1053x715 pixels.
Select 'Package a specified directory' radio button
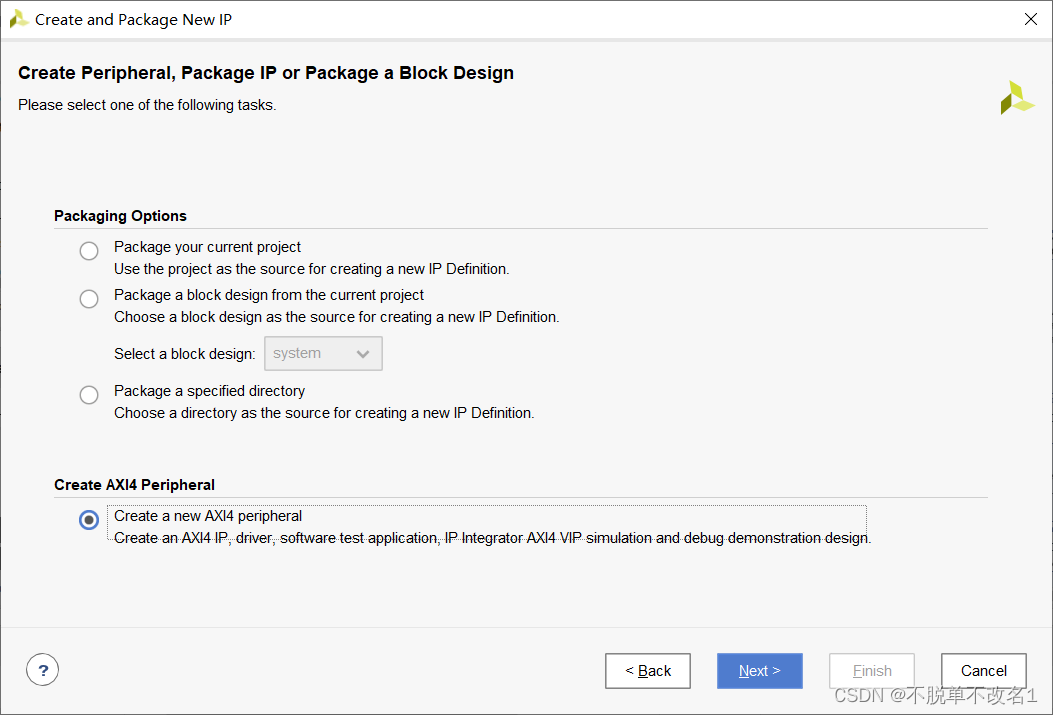pos(89,394)
